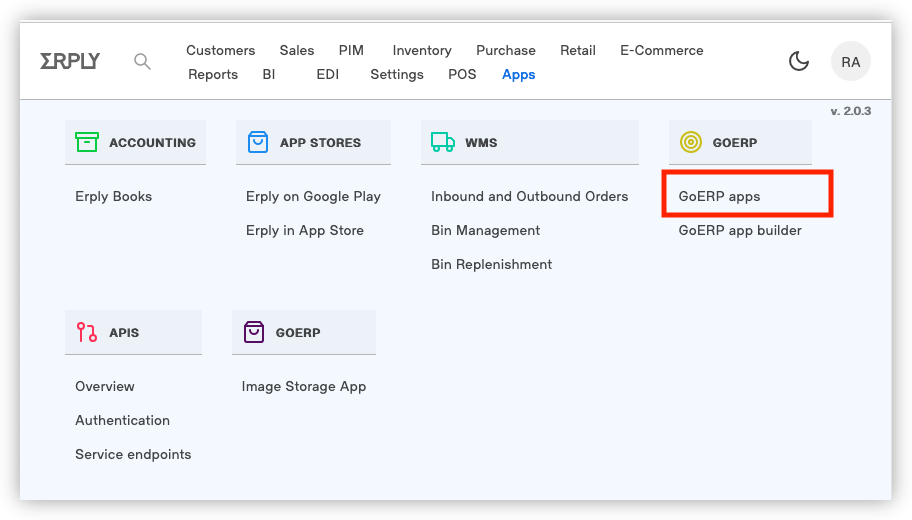Click the APP STORES section header label

pos(320,143)
